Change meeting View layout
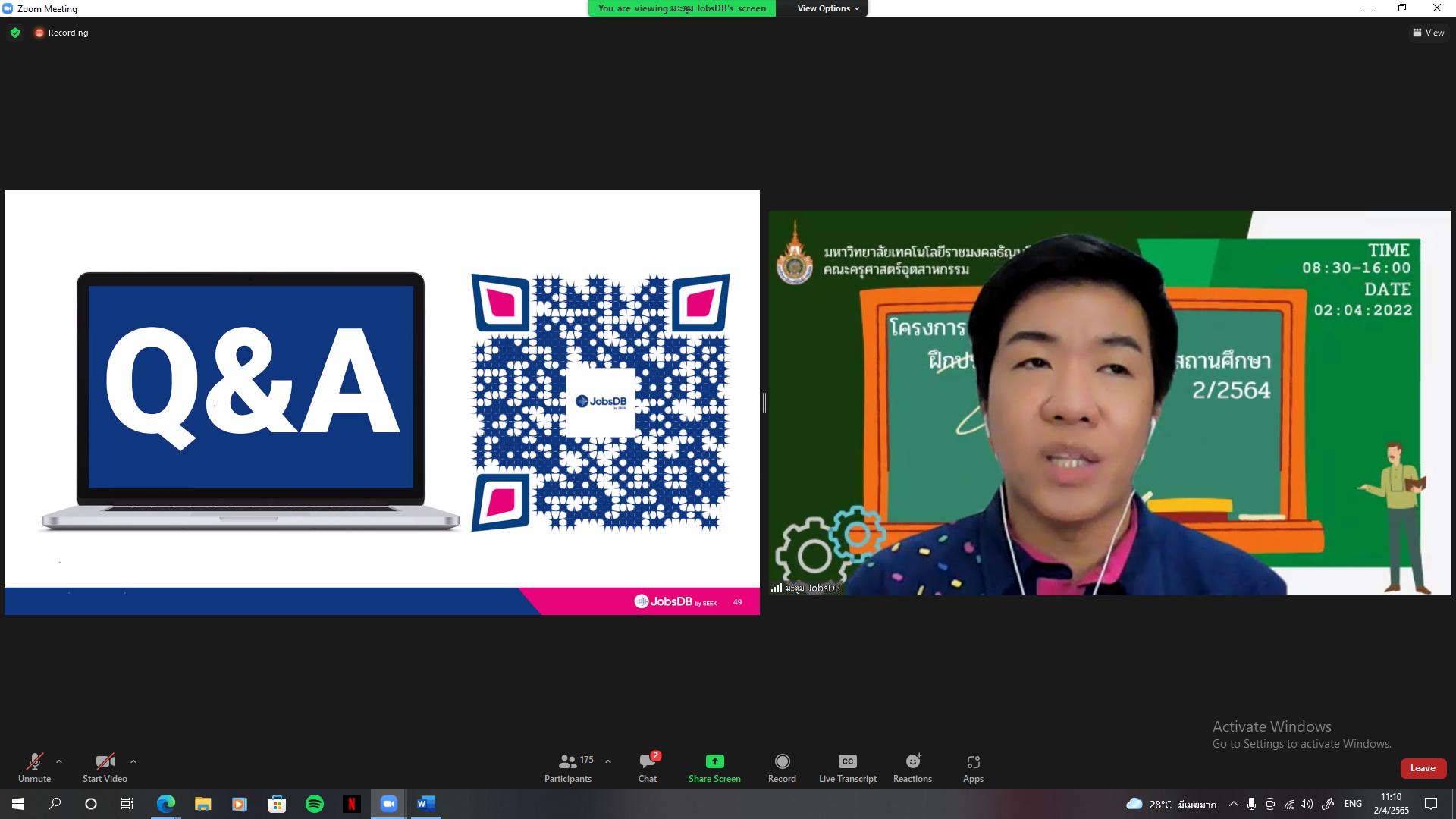Screen dimensions: 1456x819 click(x=1428, y=33)
